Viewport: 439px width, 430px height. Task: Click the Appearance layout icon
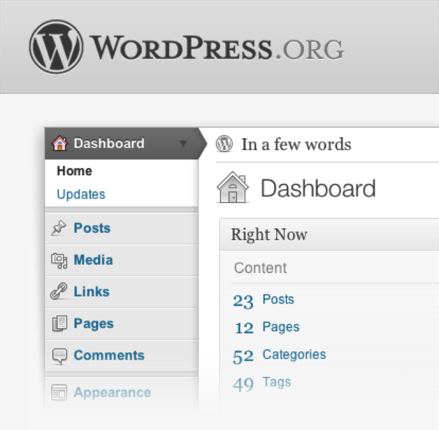coord(59,392)
